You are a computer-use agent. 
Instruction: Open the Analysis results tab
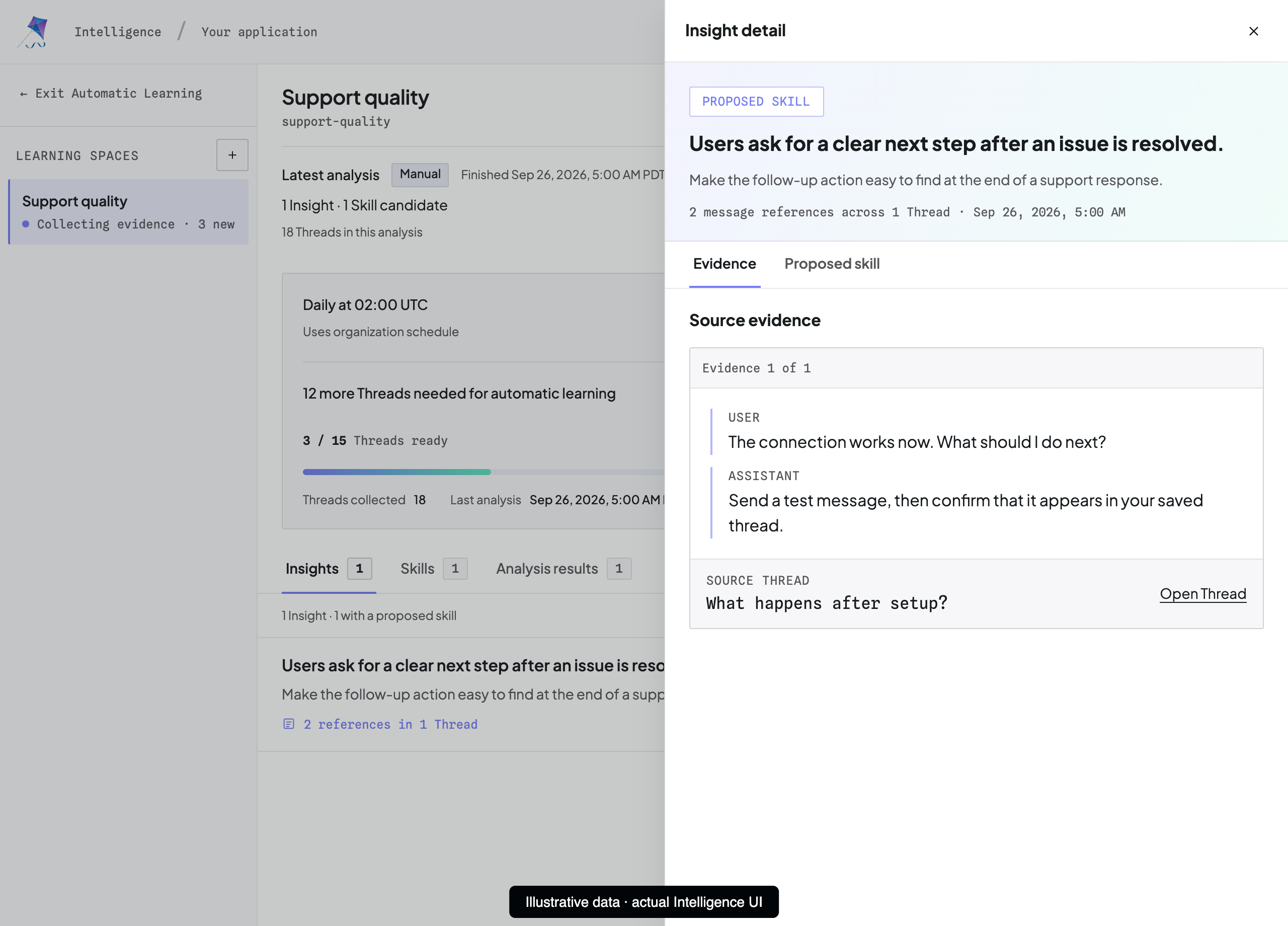563,569
